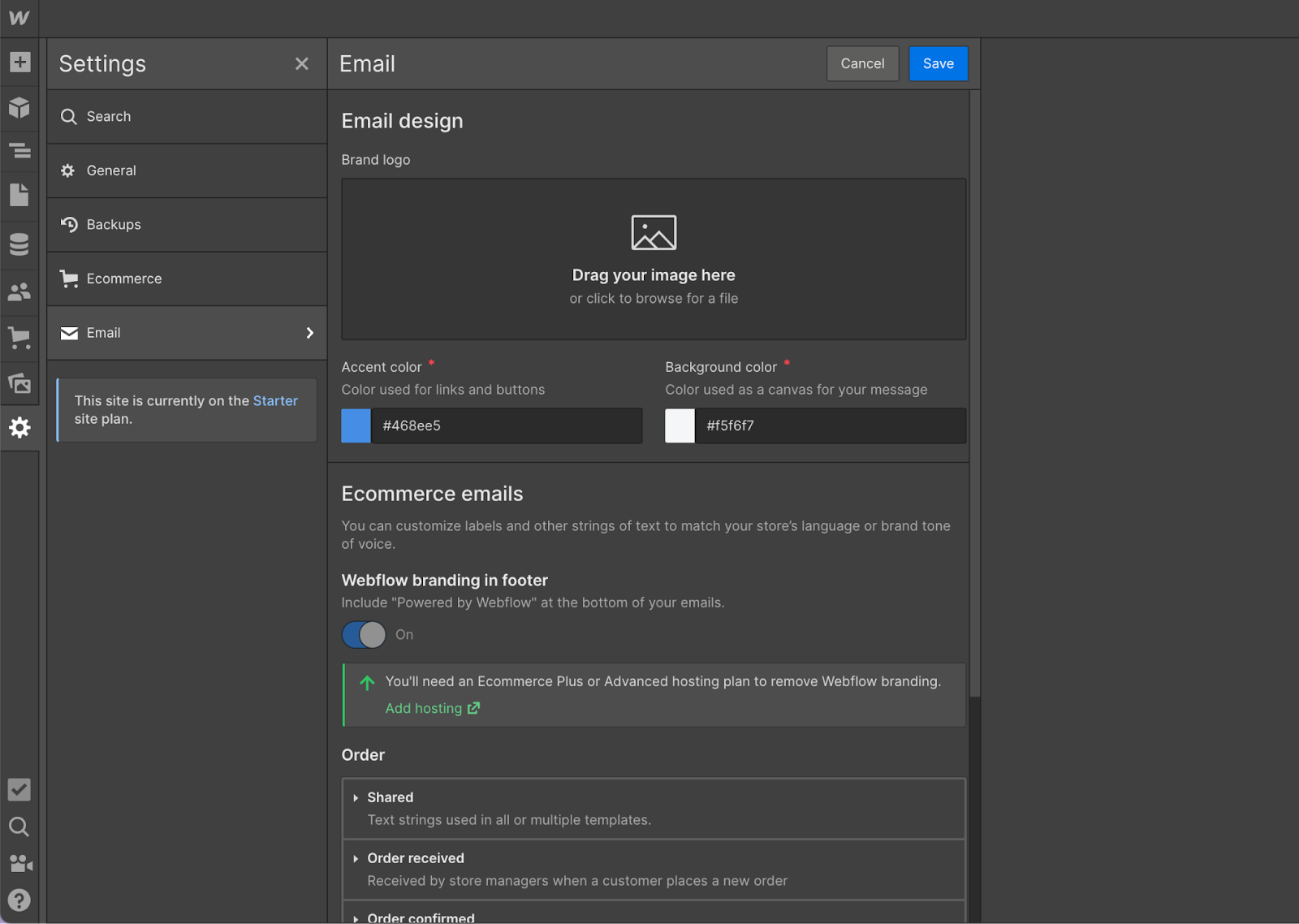
Task: Open the CMS Collections panel
Action: pos(19,244)
